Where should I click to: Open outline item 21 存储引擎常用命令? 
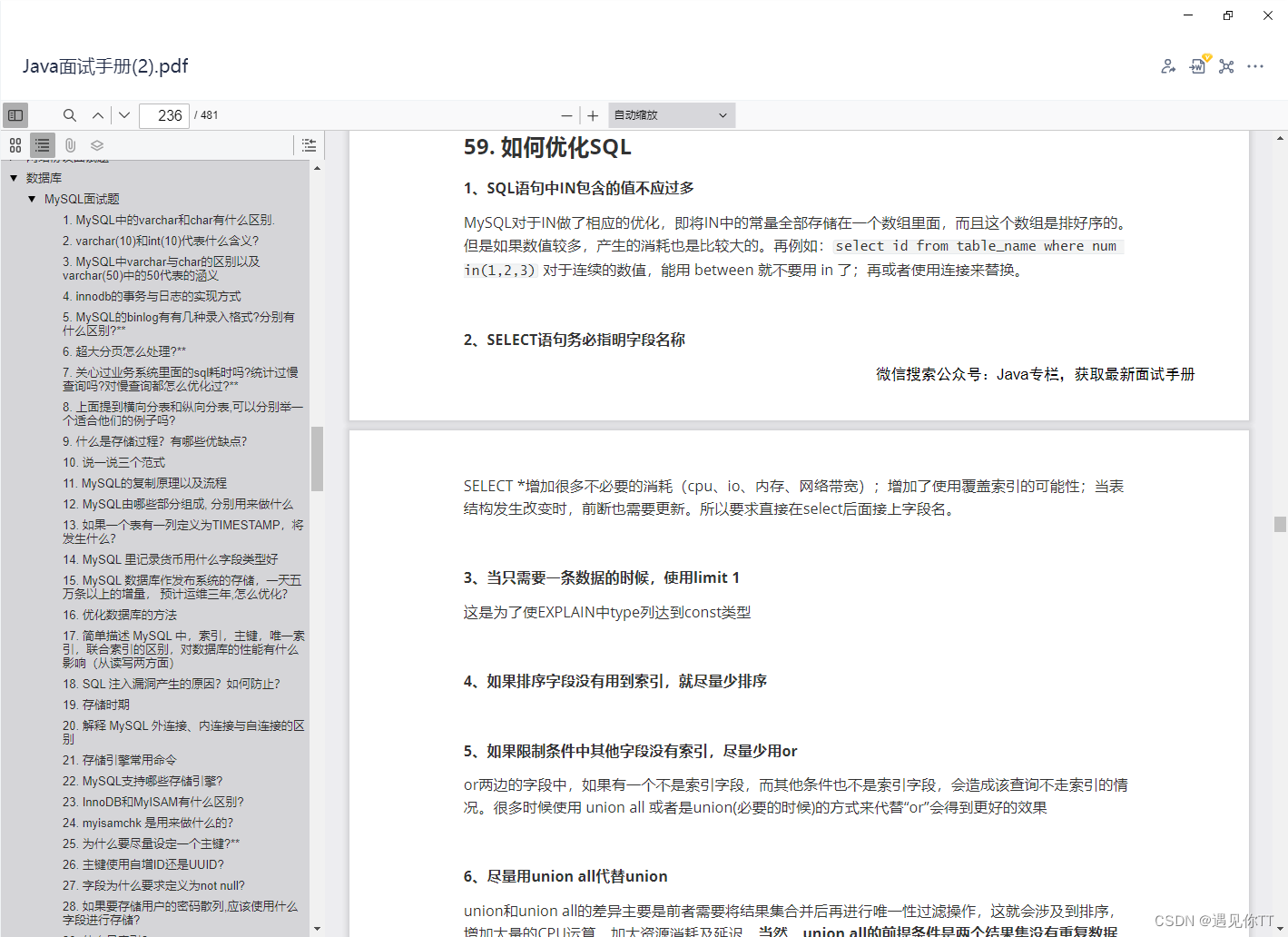[119, 760]
